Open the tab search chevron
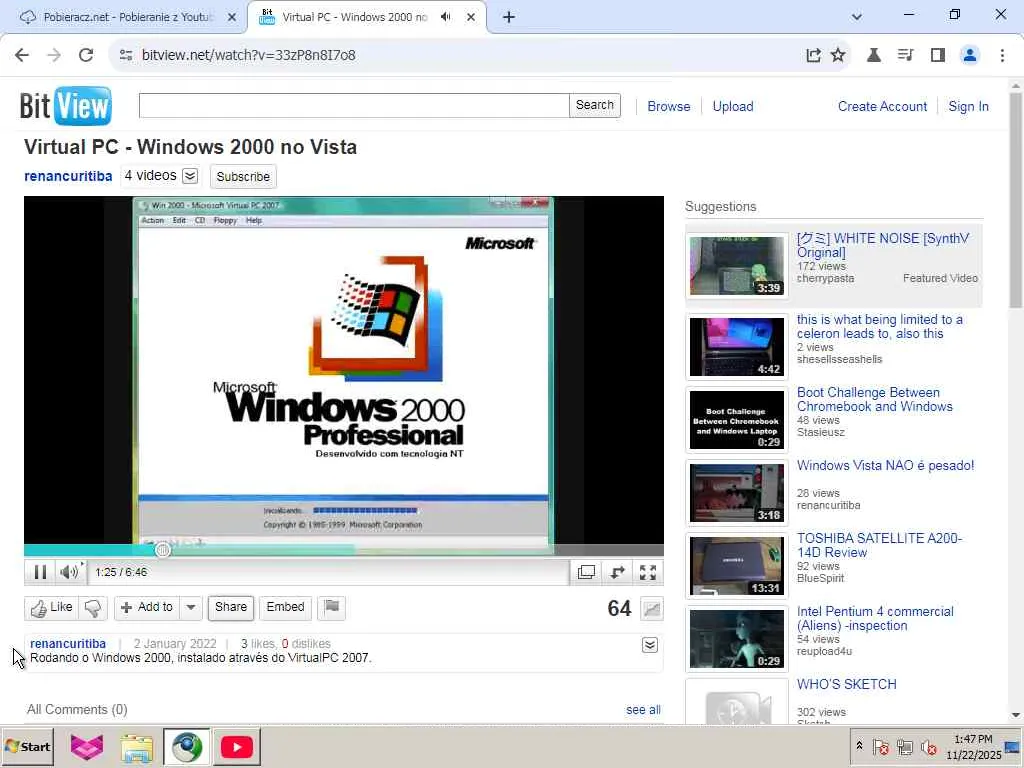 click(857, 17)
